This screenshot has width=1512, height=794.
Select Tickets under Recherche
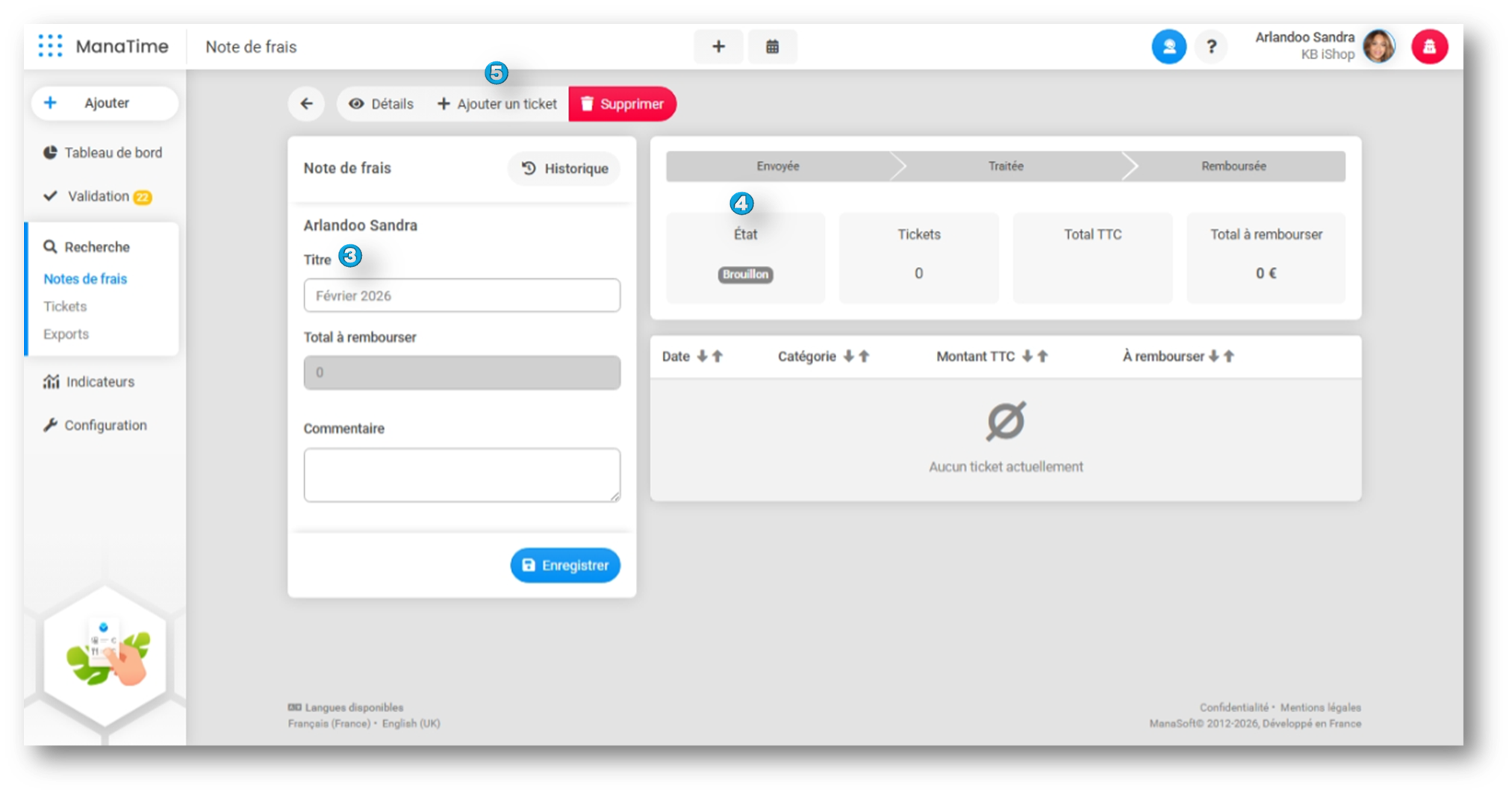coord(65,307)
